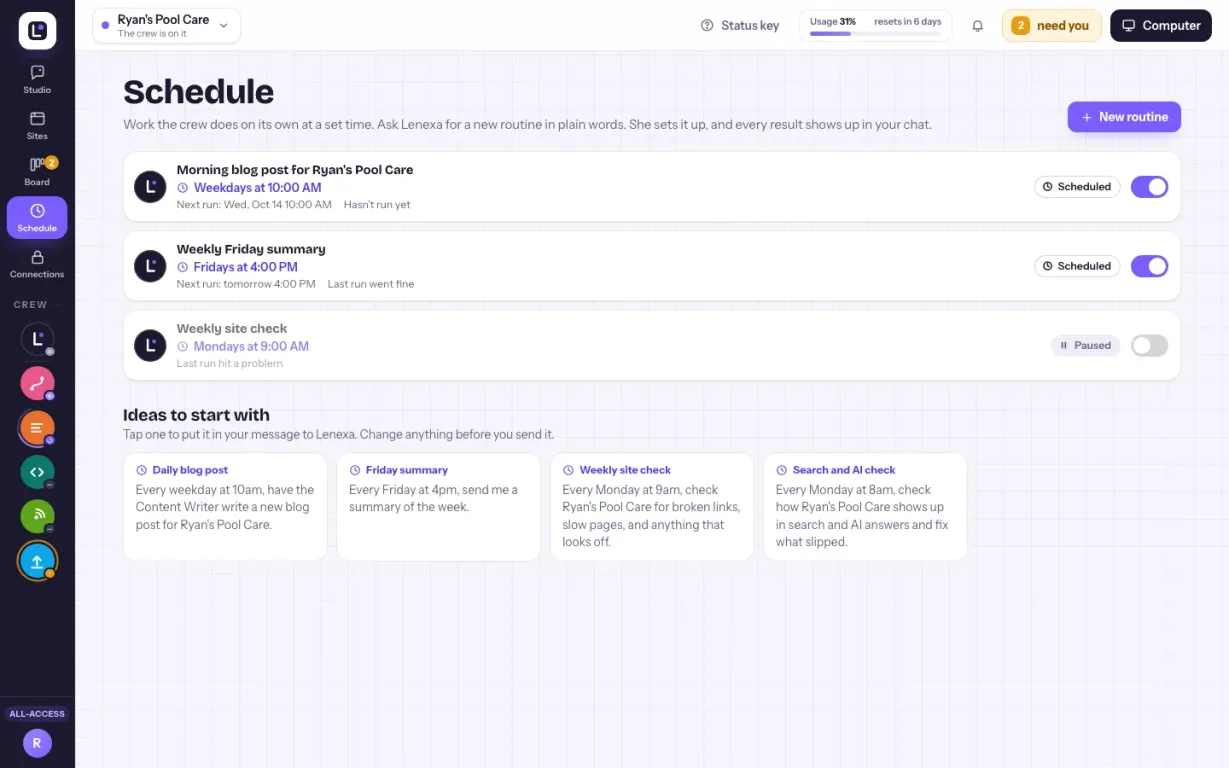Click the clock icon on Weekly site check idea
Viewport: 1229px width, 768px height.
click(x=569, y=470)
